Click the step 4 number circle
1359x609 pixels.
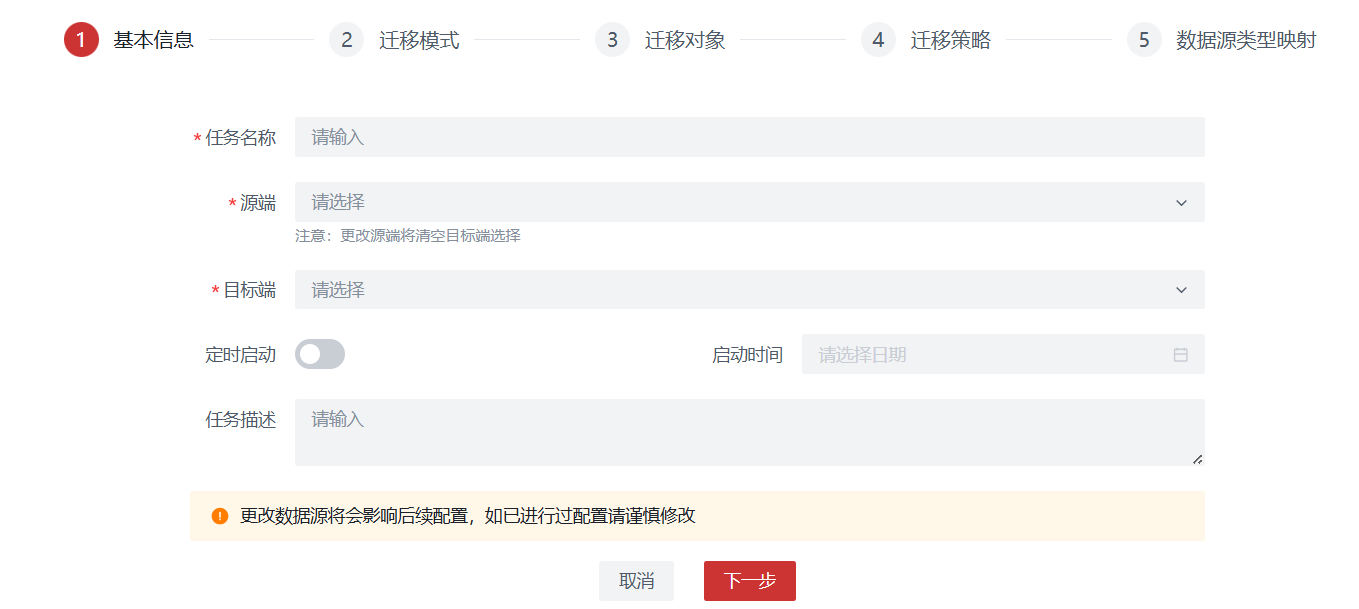point(878,40)
